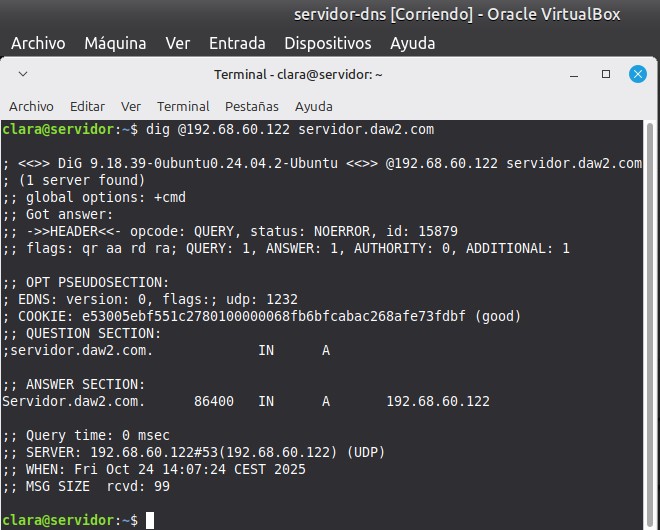
Task: Open the VirtualBox Entrada menu
Action: click(237, 43)
